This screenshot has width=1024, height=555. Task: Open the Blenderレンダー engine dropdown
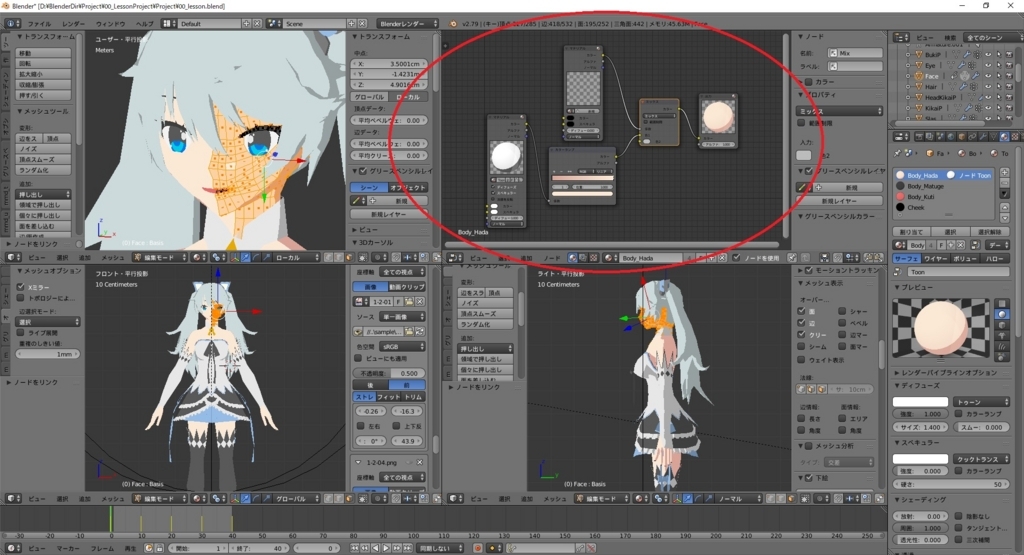(408, 24)
